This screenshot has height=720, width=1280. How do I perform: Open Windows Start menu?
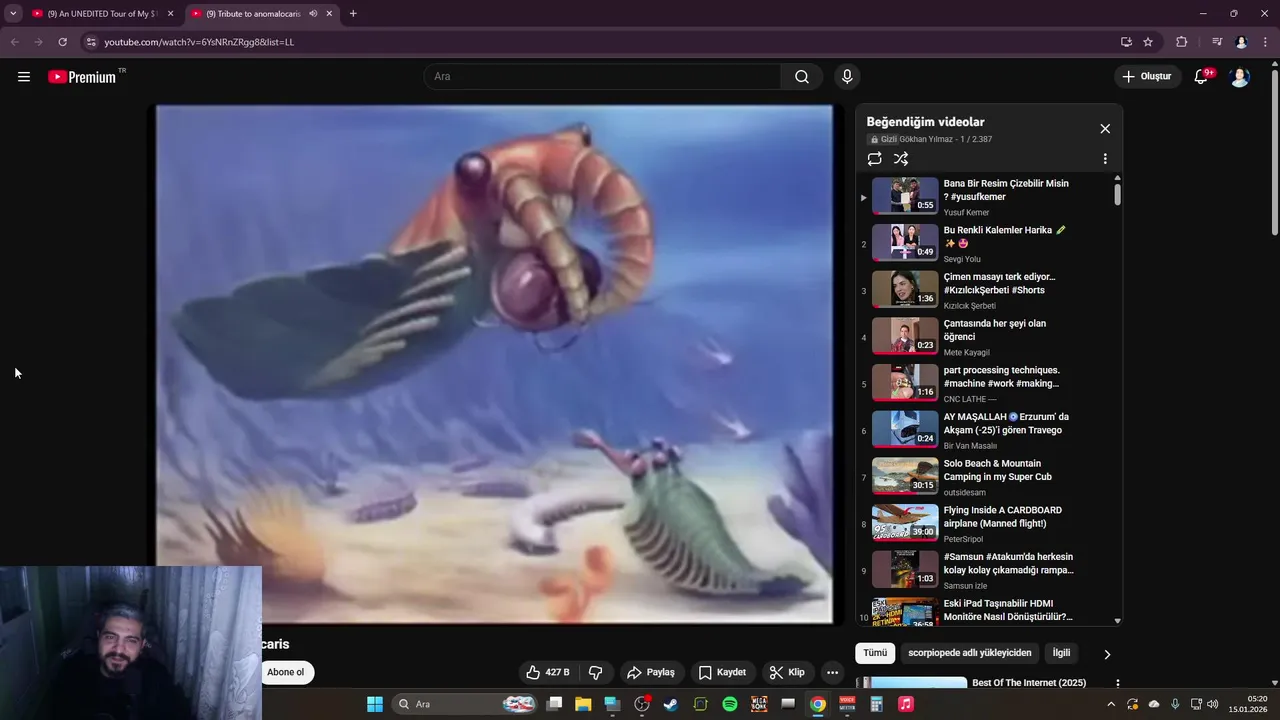[375, 704]
